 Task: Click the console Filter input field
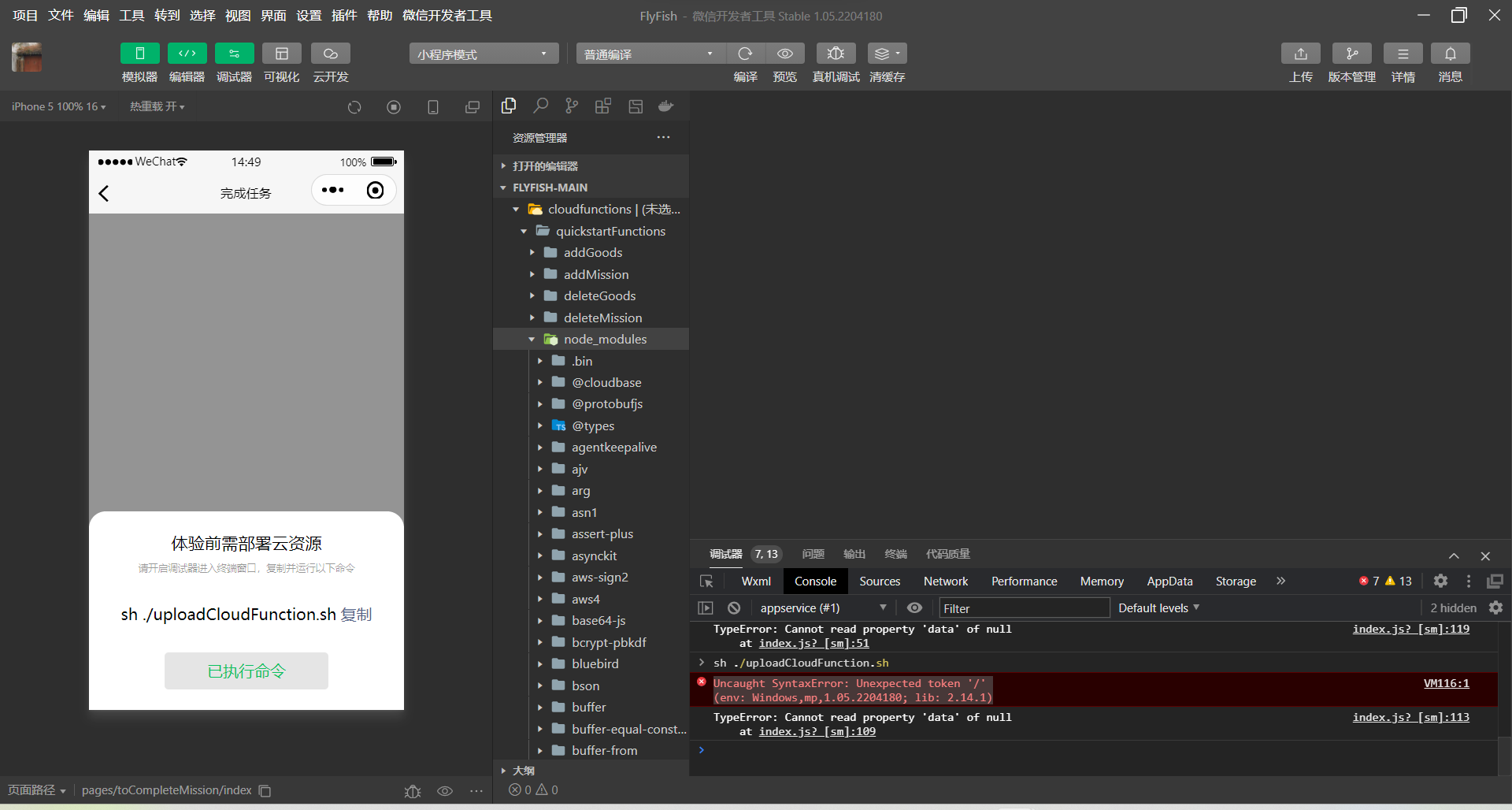(1025, 607)
